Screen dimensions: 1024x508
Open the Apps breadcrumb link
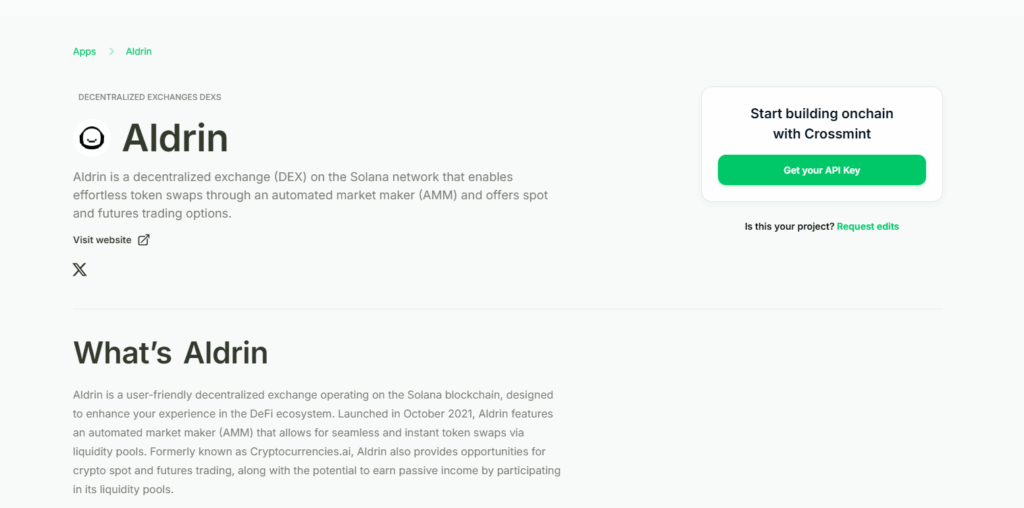pyautogui.click(x=84, y=51)
